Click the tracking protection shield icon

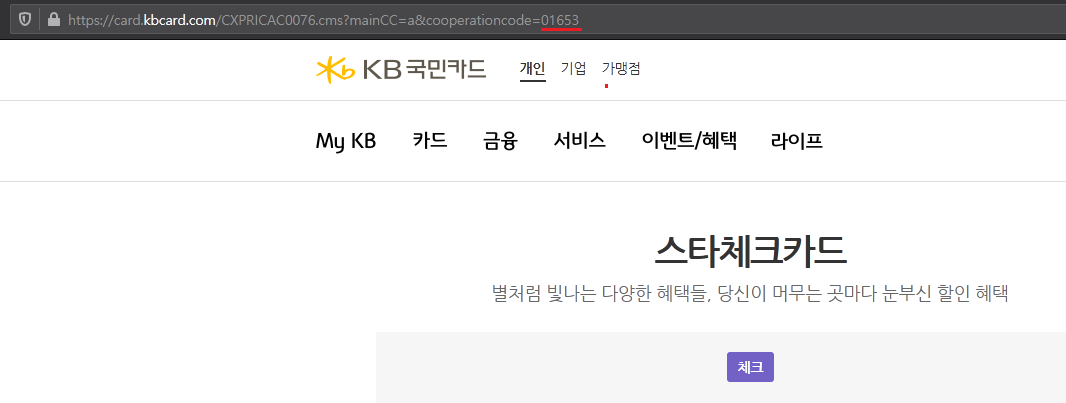pos(25,20)
